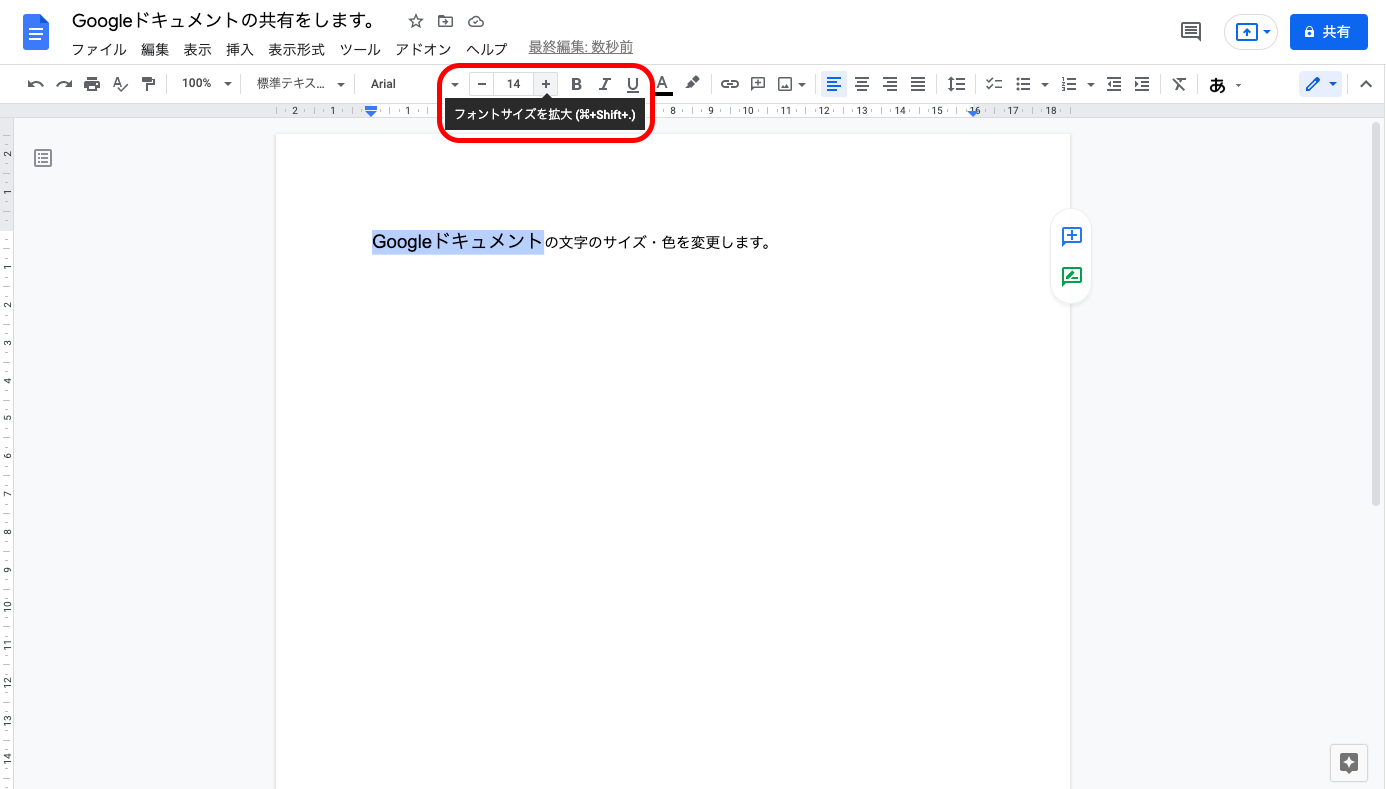Image resolution: width=1386 pixels, height=789 pixels.
Task: Open the ツール menu
Action: (360, 49)
